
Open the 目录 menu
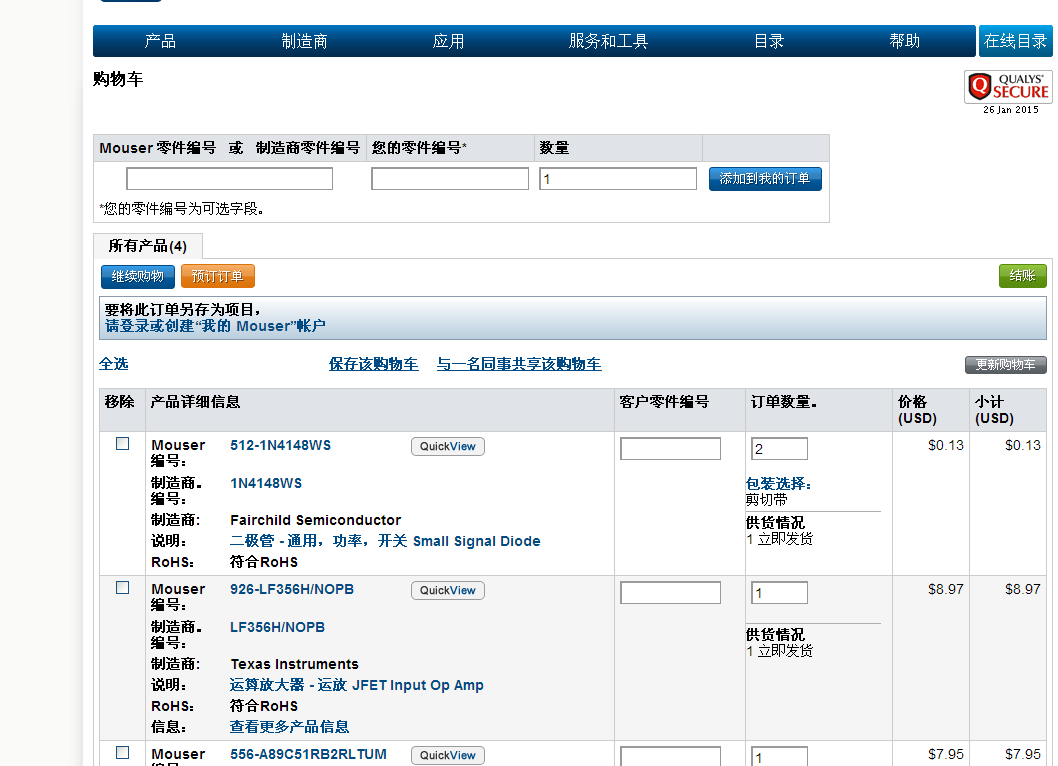pyautogui.click(x=769, y=41)
